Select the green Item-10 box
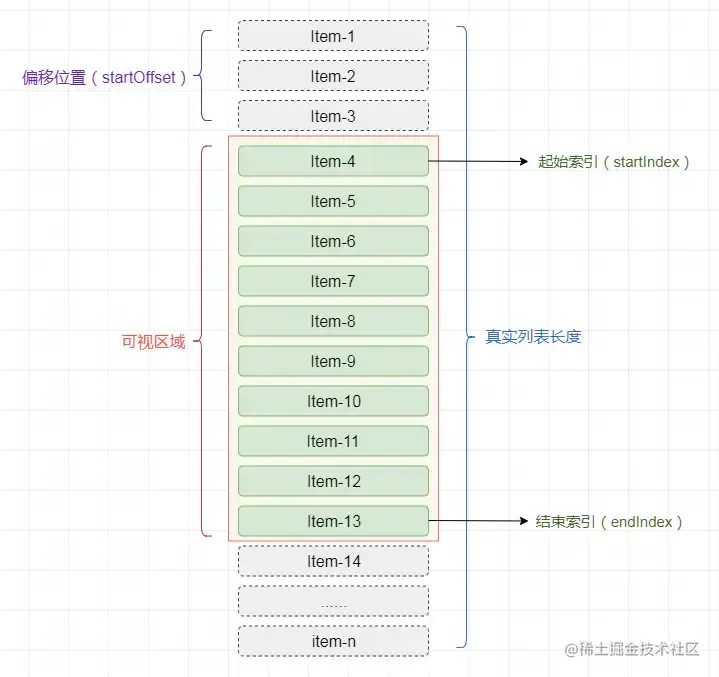The height and width of the screenshot is (677, 719). 333,401
